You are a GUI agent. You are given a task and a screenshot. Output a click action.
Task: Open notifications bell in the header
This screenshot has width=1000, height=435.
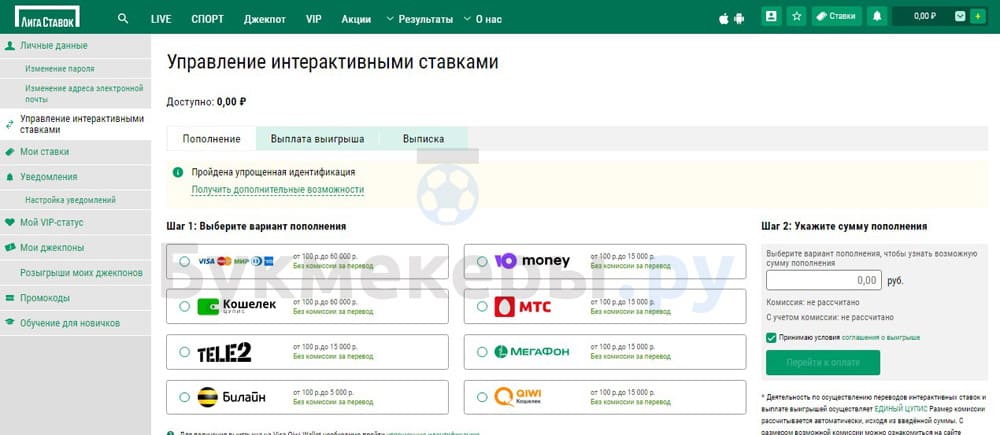point(877,17)
